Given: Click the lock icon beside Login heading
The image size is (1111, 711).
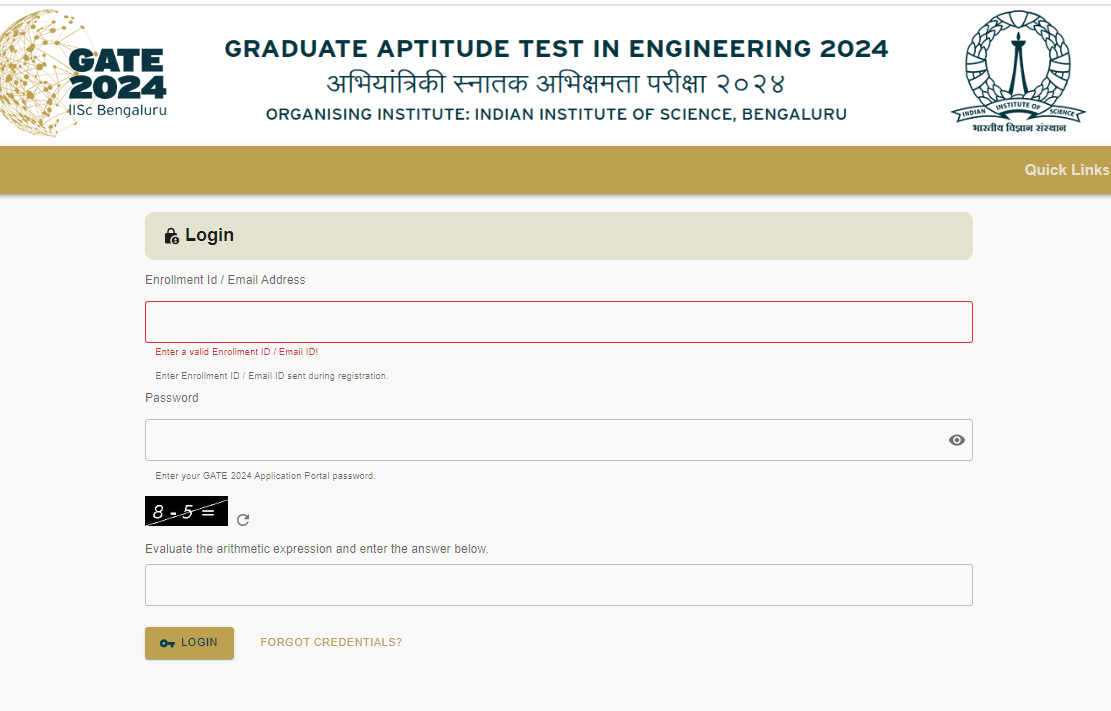Looking at the screenshot, I should 171,236.
